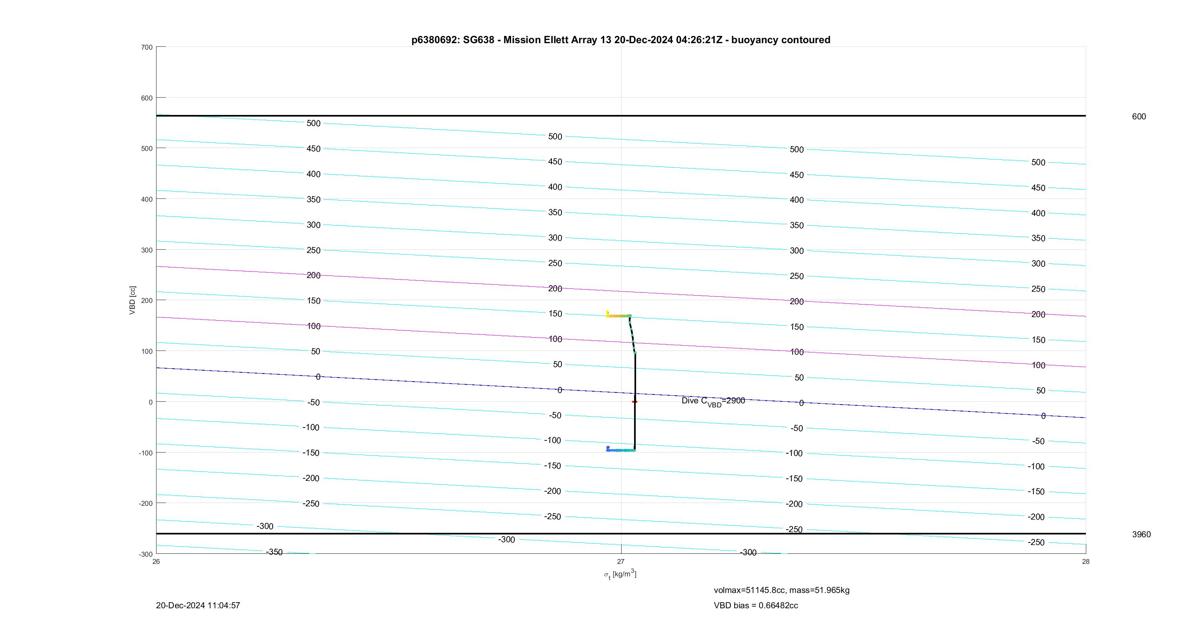Click the '27' x-axis tick label
The height and width of the screenshot is (622, 1200).
[x=621, y=561]
